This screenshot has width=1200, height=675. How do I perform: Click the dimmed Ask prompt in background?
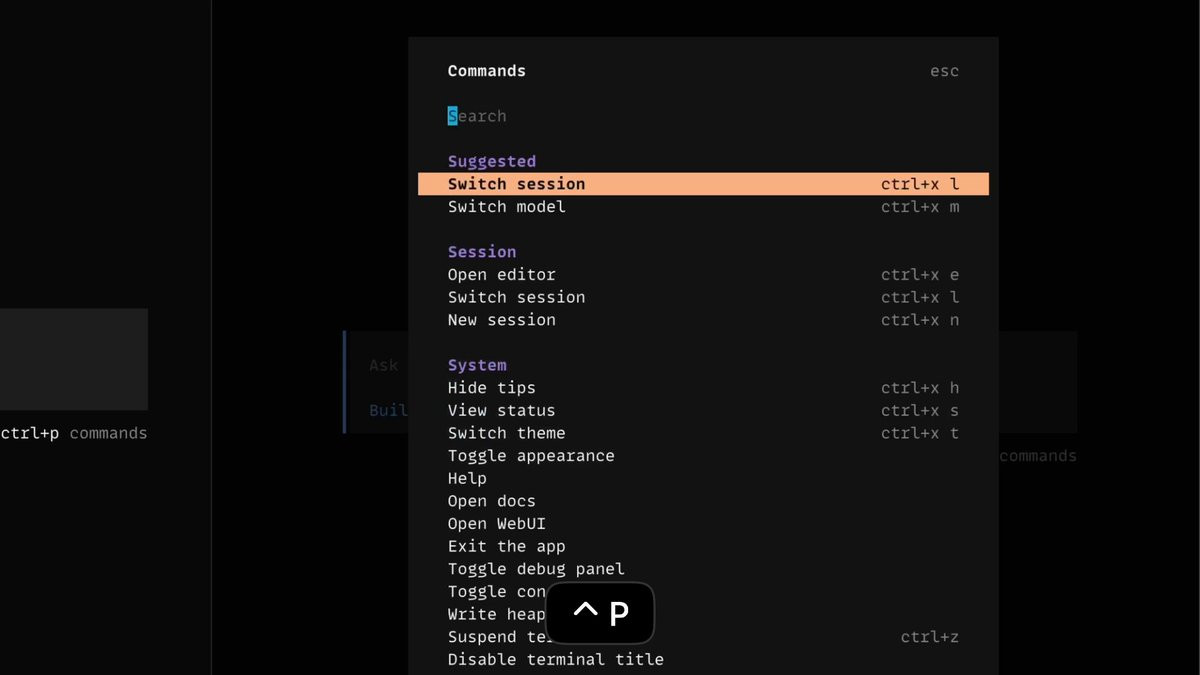pyautogui.click(x=384, y=365)
